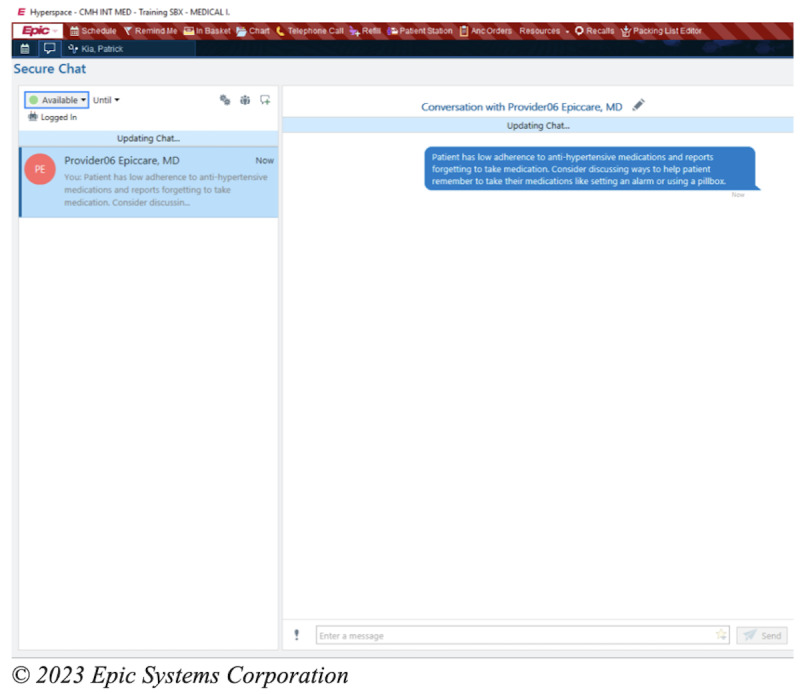Expand the Until duration dropdown
800x694 pixels.
click(x=106, y=100)
